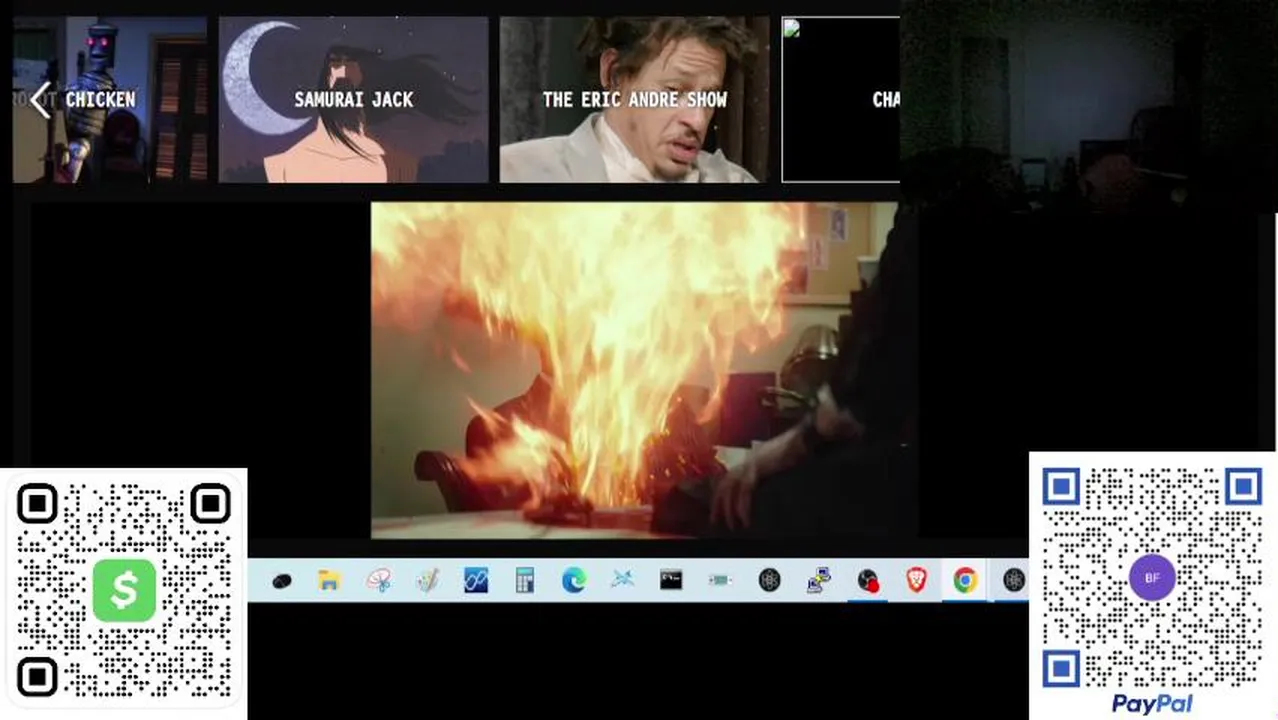
Task: Click the PayPal QR code
Action: 1152,578
